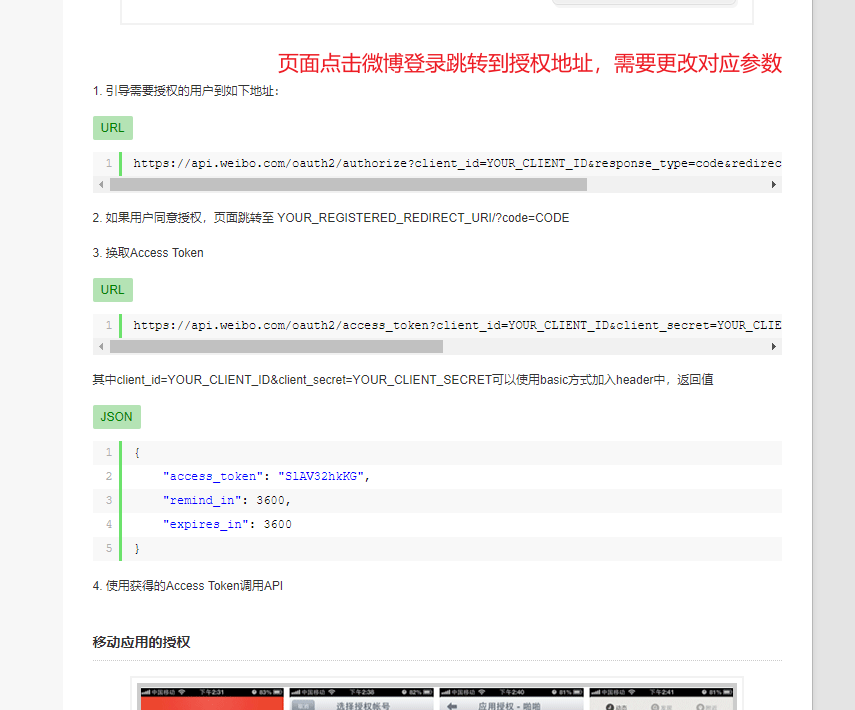Click line number 5 of JSON block
The width and height of the screenshot is (855, 710).
point(109,549)
